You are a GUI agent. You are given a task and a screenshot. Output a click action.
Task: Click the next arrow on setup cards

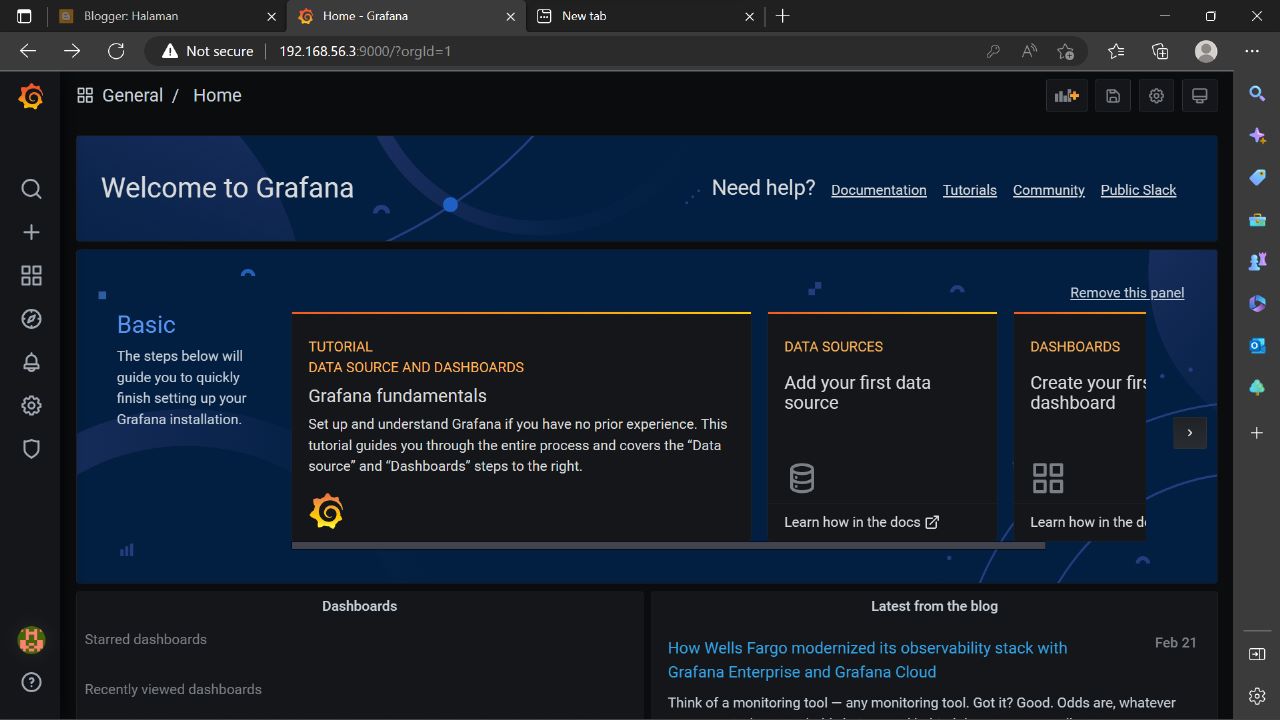[x=1190, y=433]
